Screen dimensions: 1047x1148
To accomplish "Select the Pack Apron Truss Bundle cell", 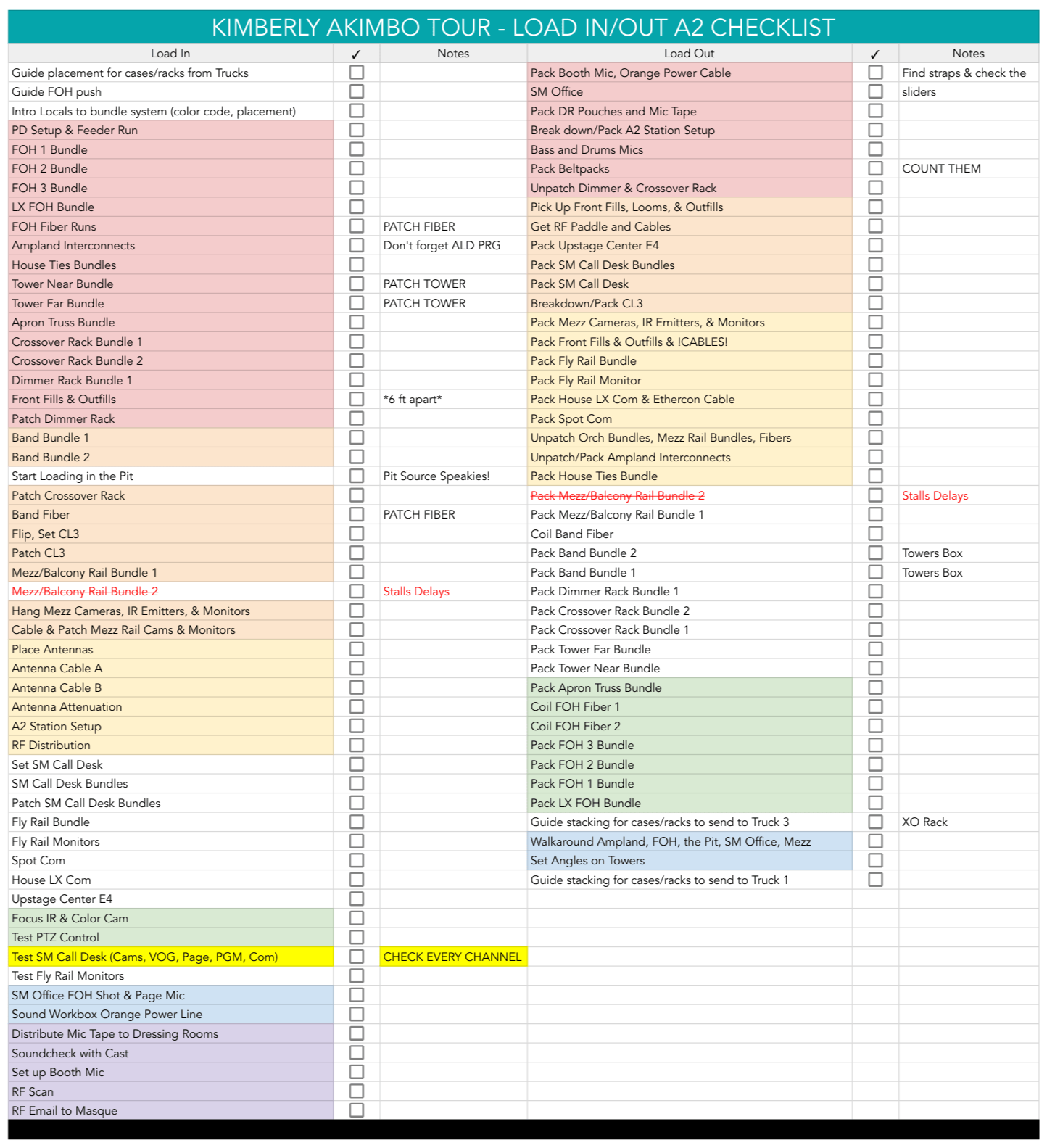I will tap(690, 687).
